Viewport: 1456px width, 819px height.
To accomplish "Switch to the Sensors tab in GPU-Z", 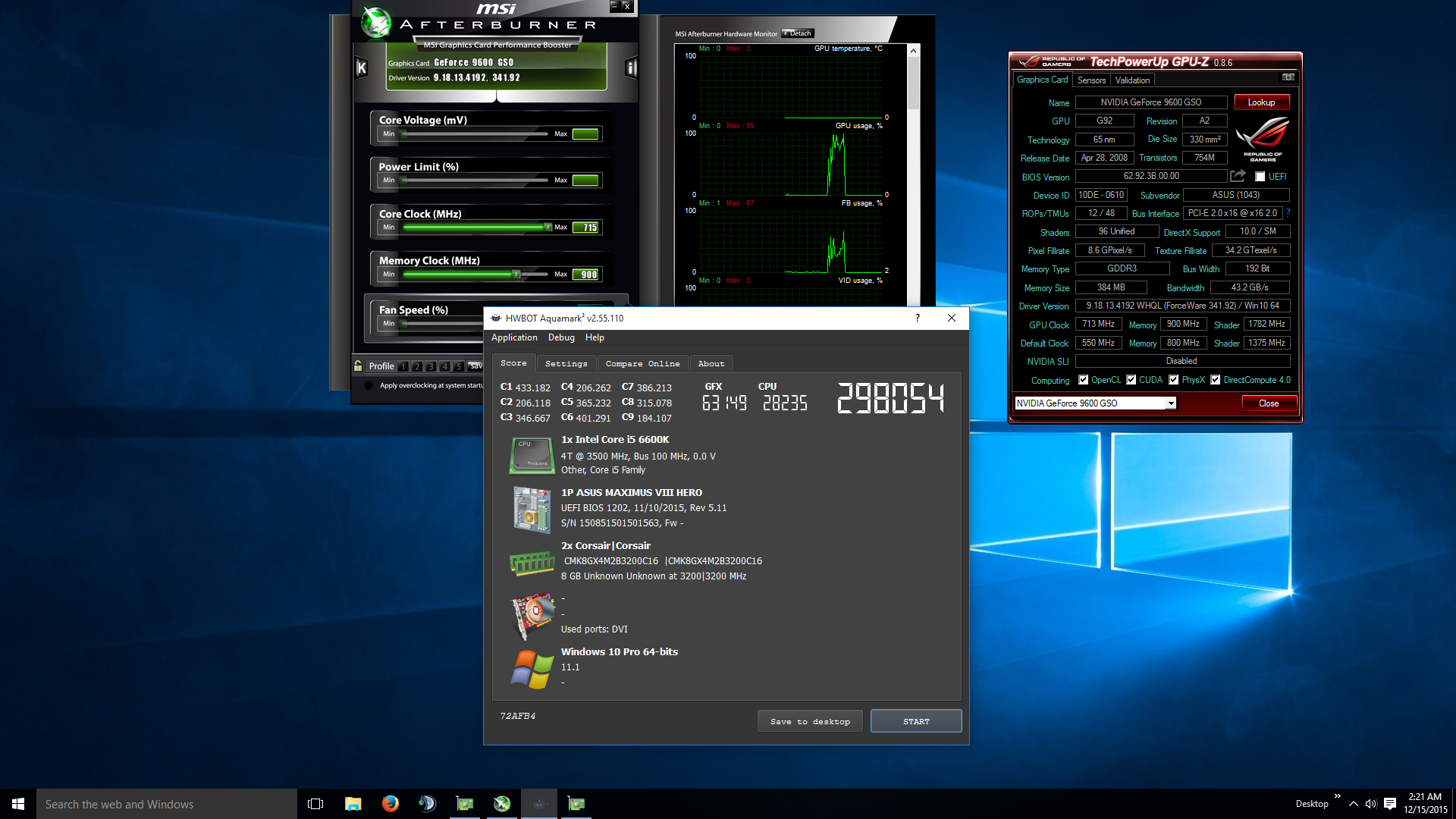I will point(1091,80).
